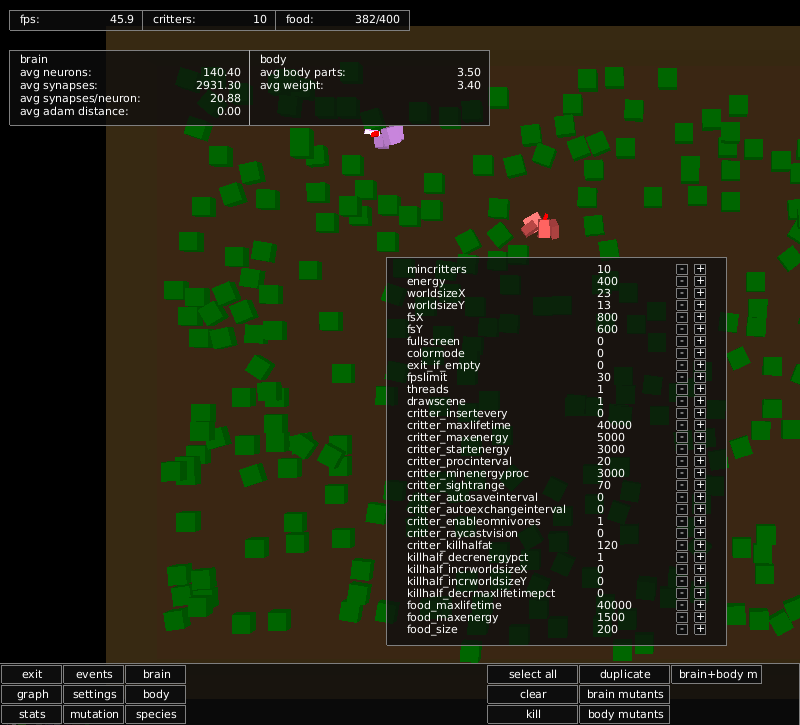Increase food_size with plus button
The image size is (800, 725).
tap(700, 629)
